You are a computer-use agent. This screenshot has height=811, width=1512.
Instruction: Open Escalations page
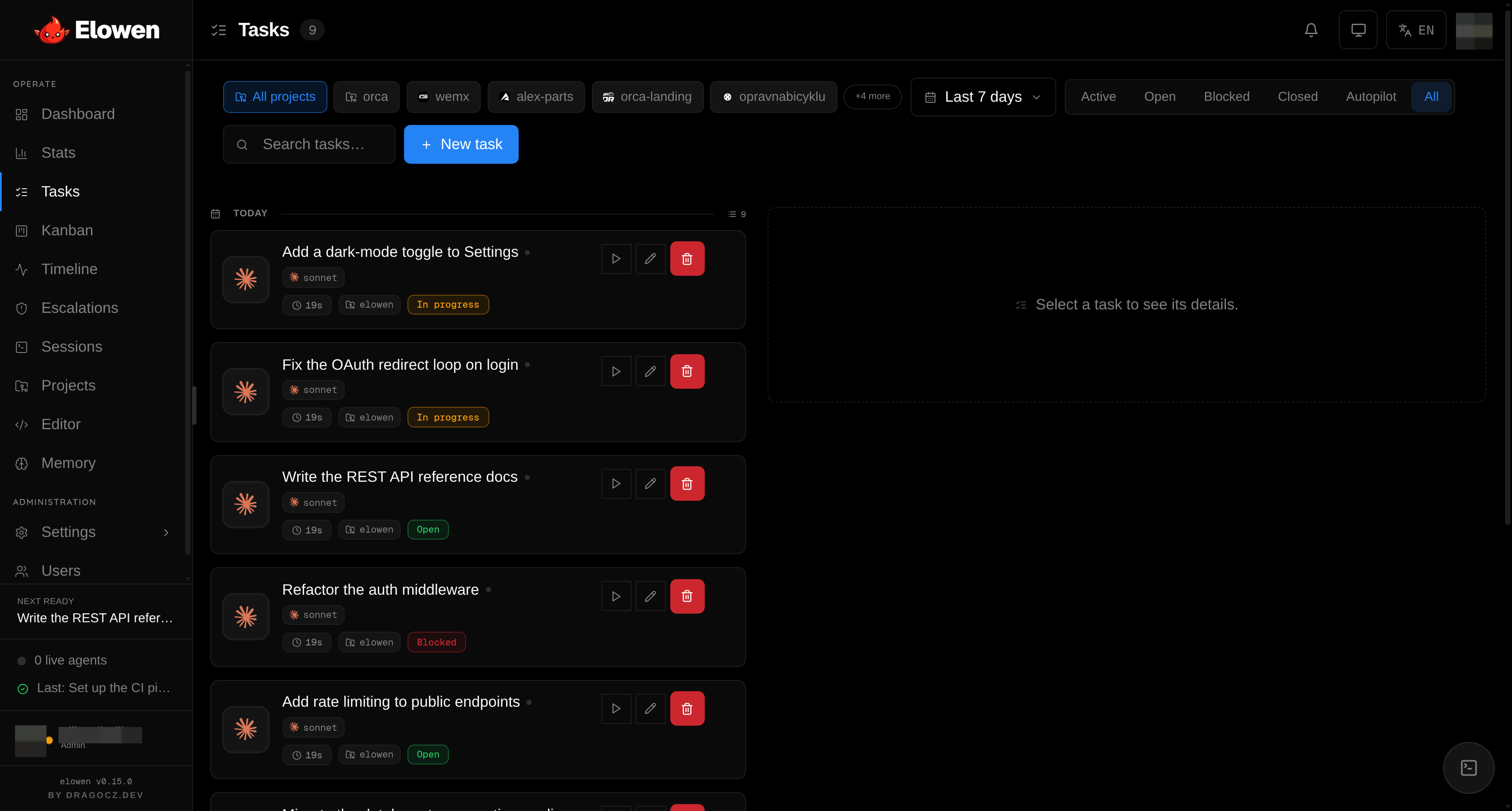tap(93, 308)
